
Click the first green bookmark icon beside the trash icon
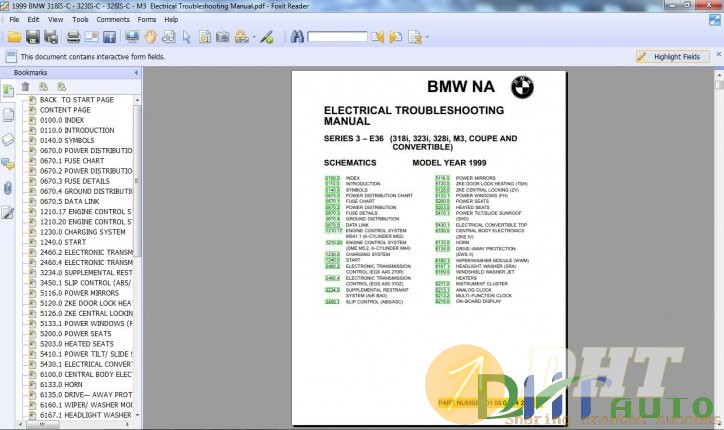point(43,86)
